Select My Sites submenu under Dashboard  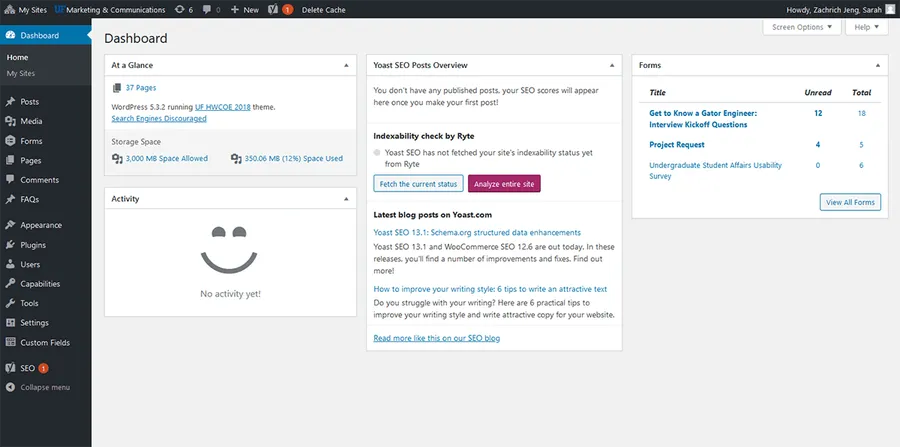(x=21, y=73)
